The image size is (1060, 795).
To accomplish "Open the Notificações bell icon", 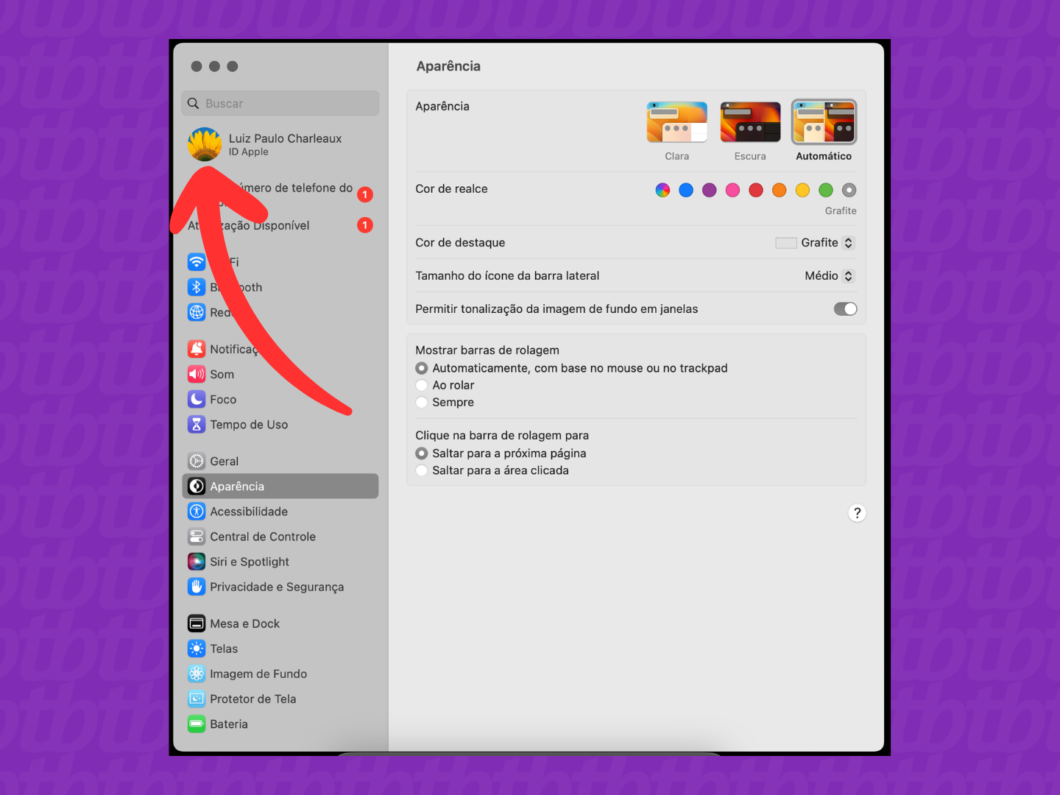I will [x=196, y=349].
